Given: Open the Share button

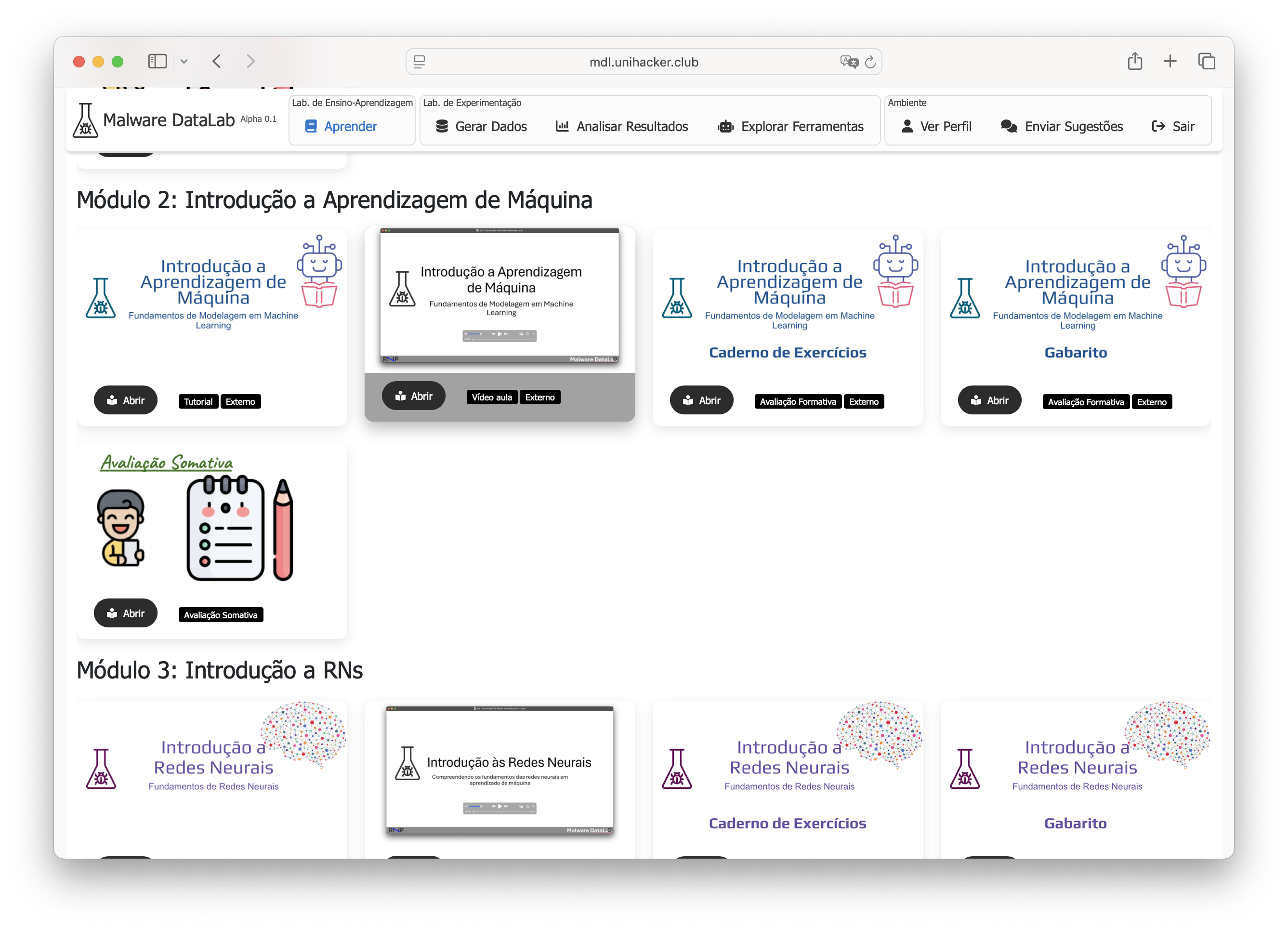Looking at the screenshot, I should point(1135,61).
